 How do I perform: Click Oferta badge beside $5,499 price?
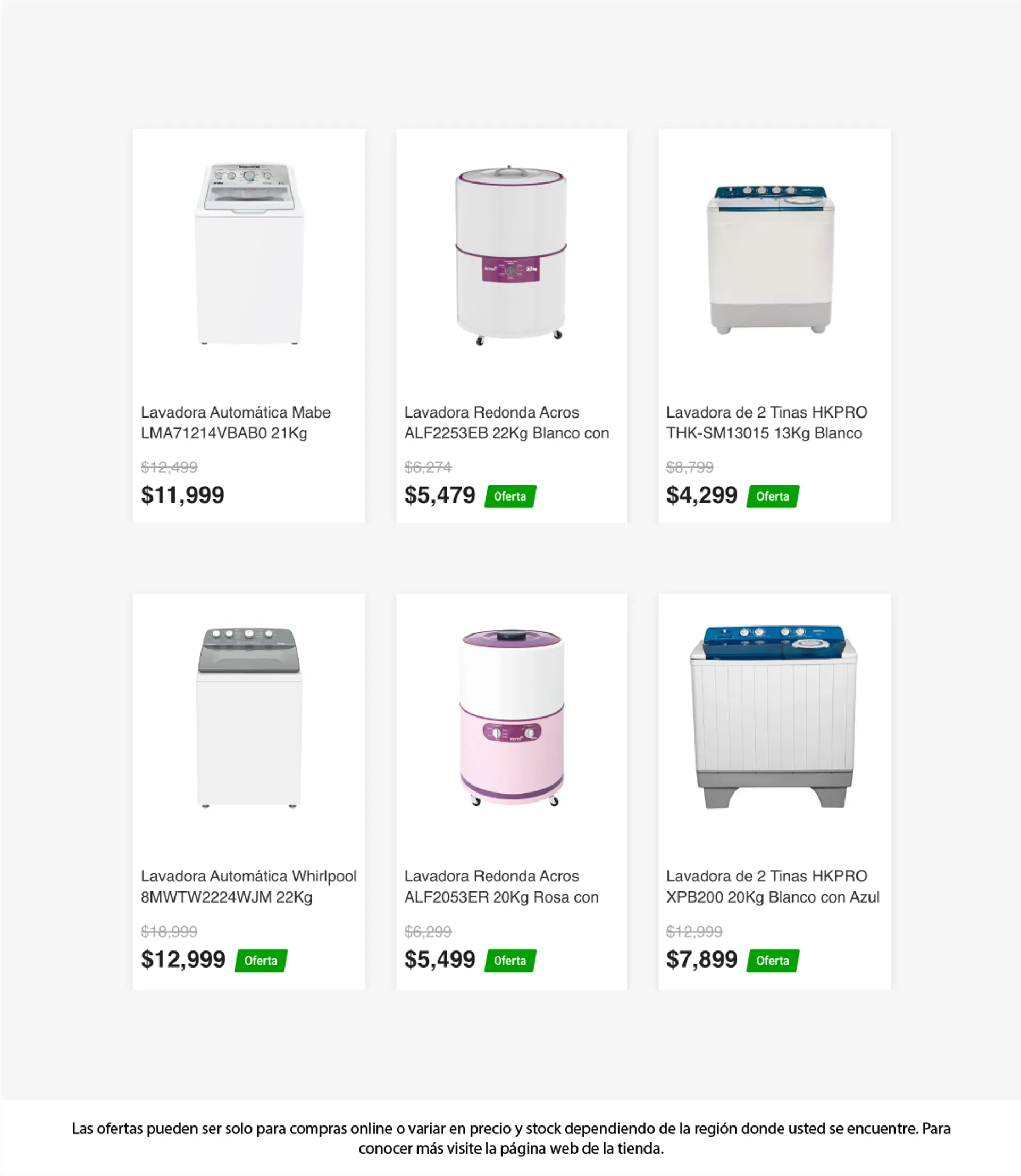tap(510, 961)
